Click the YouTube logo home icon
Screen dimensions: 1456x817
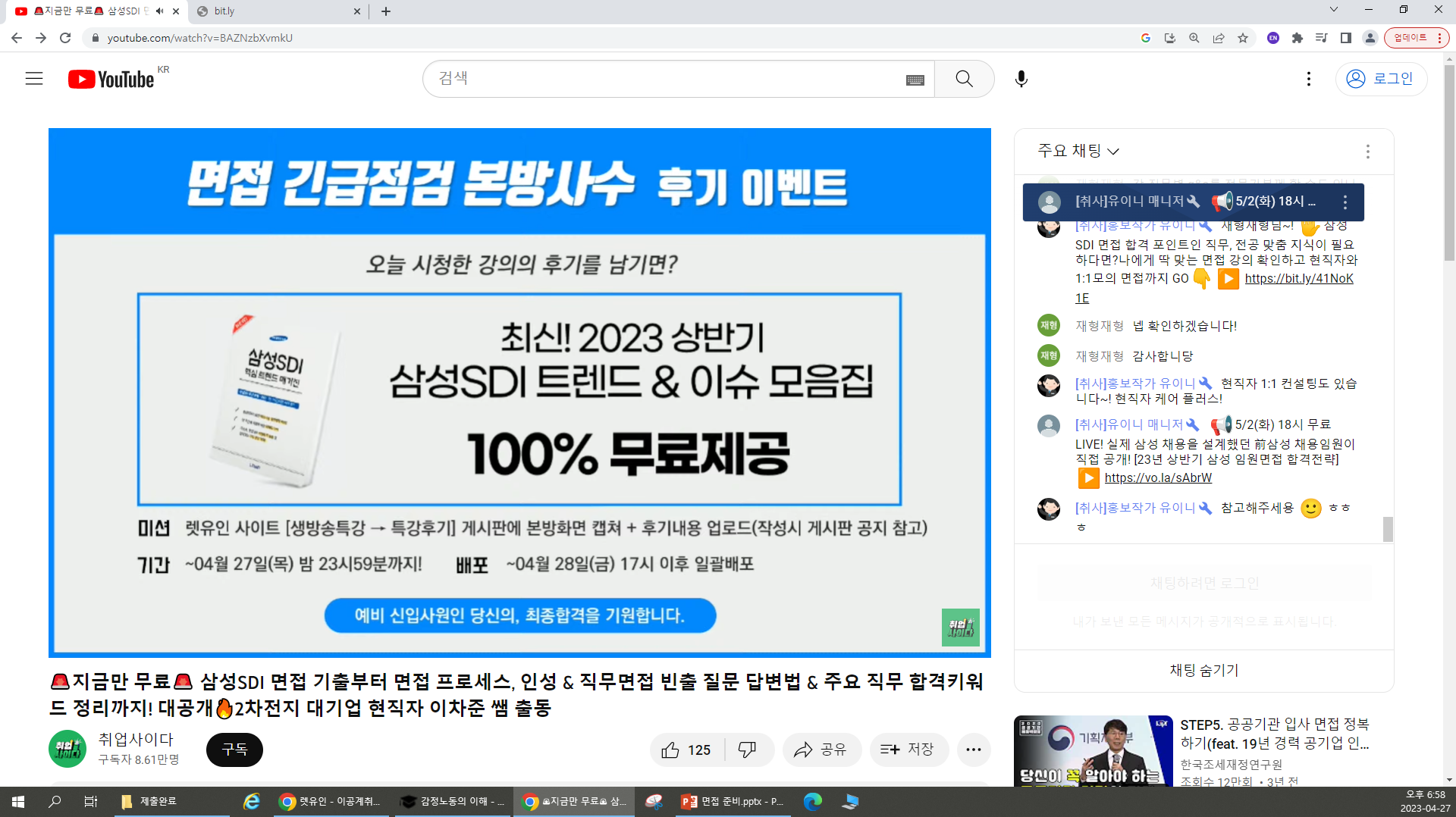click(x=111, y=79)
